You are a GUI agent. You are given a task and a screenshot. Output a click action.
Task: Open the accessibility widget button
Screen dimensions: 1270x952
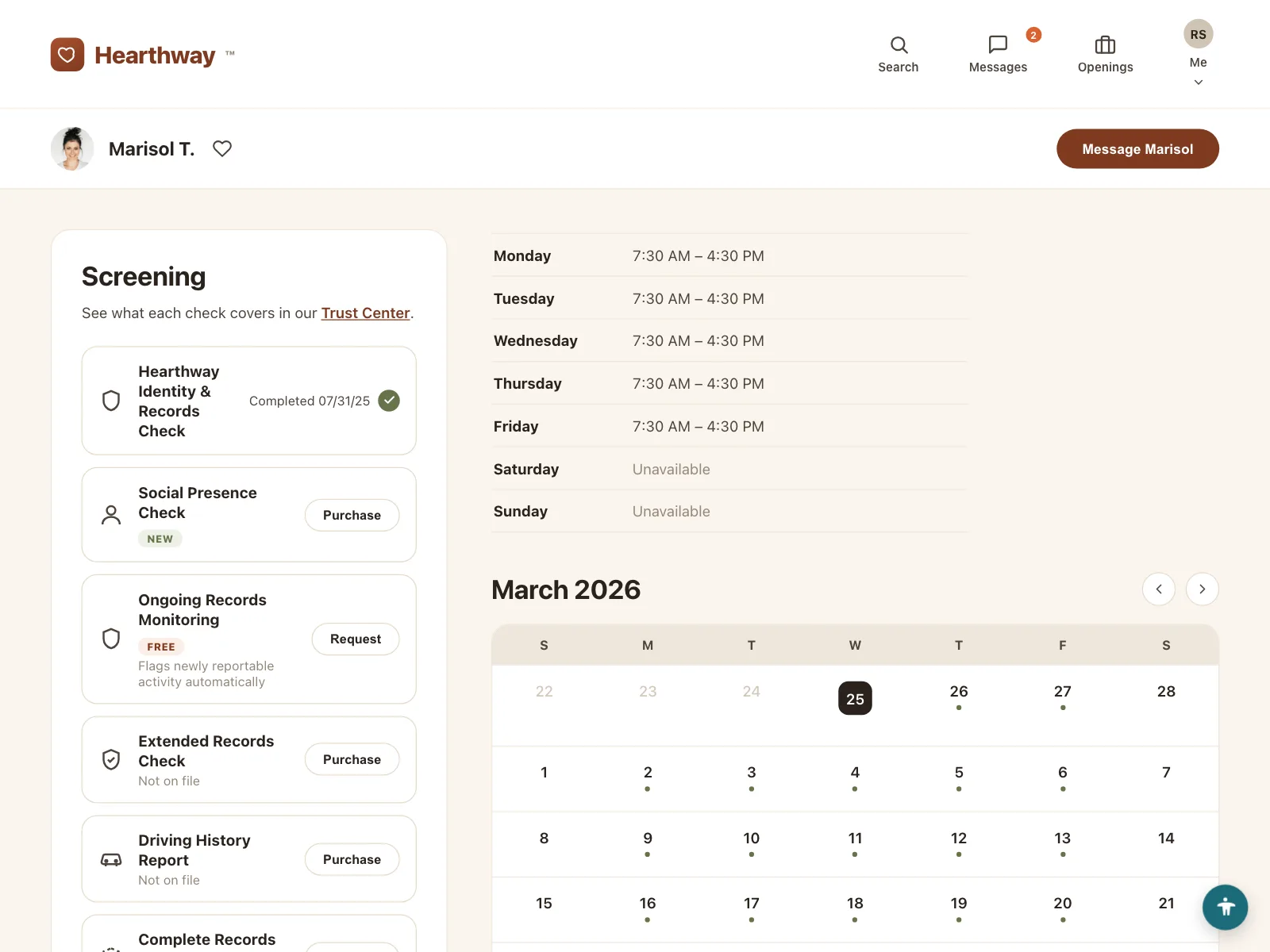pos(1225,907)
